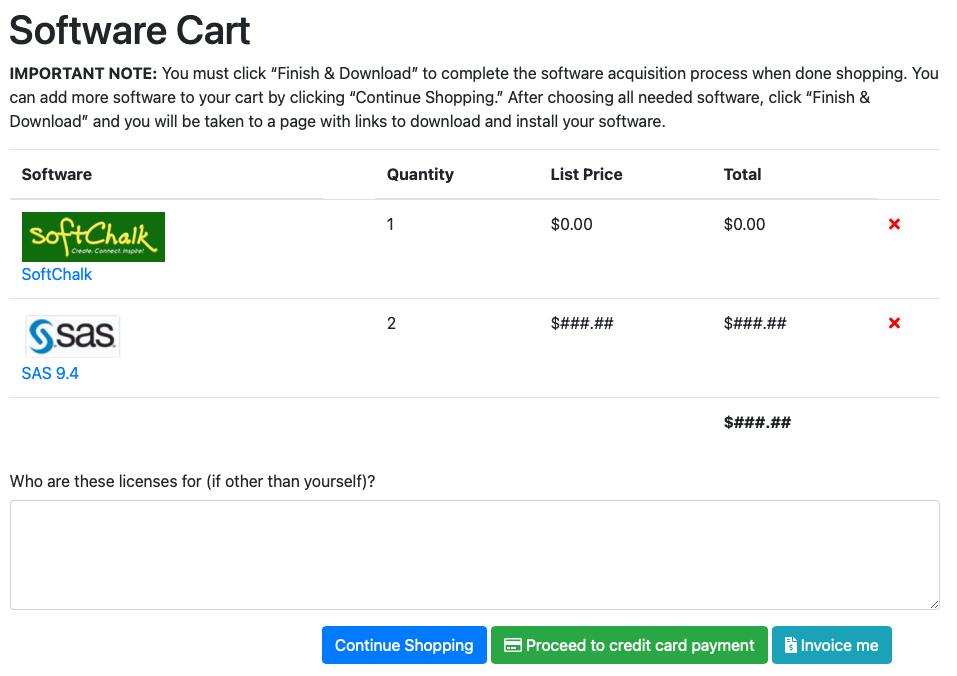957x676 pixels.
Task: Remove SoftChalk from cart with red X
Action: coord(894,224)
